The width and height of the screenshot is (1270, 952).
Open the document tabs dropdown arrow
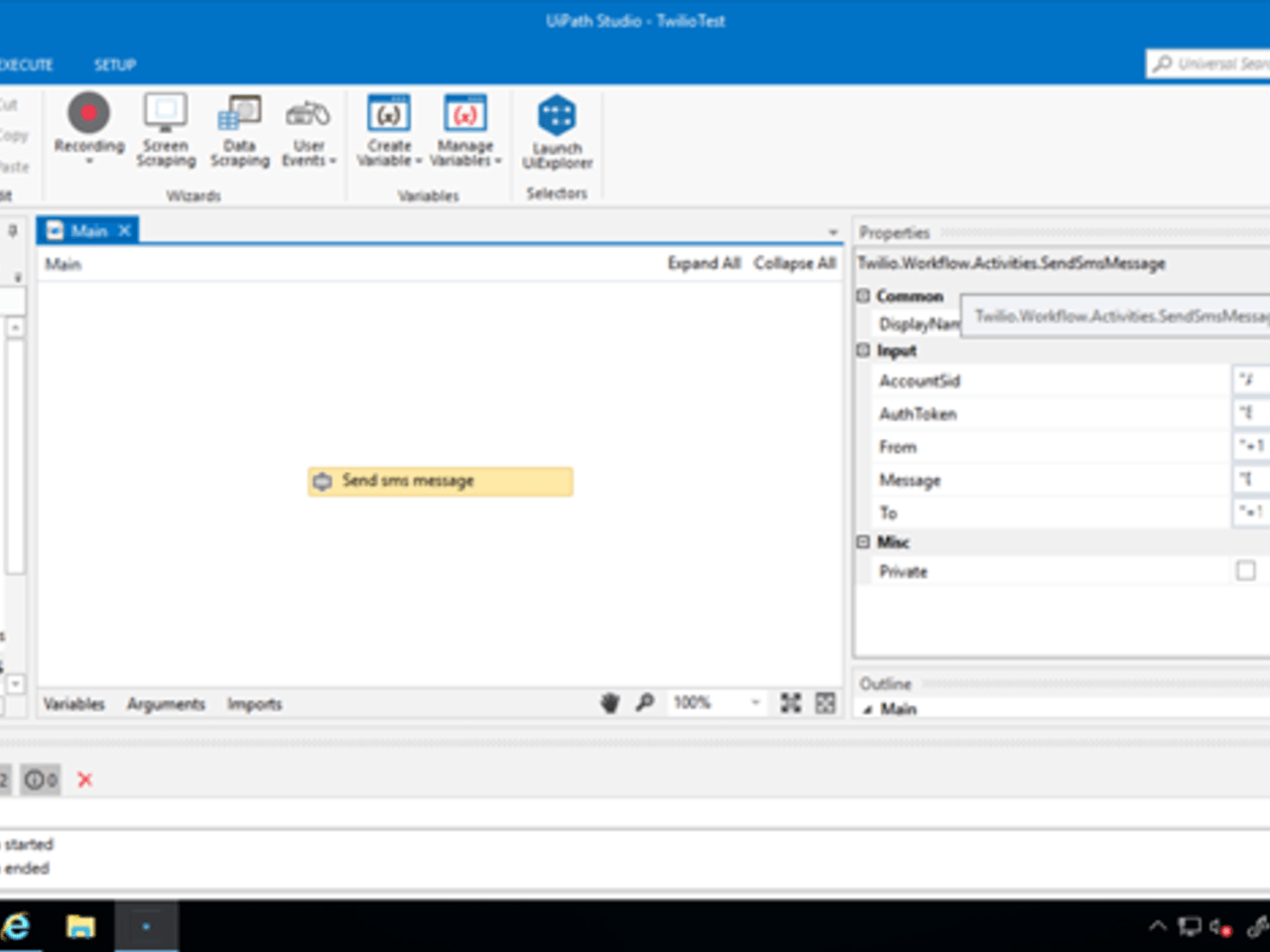tap(833, 232)
